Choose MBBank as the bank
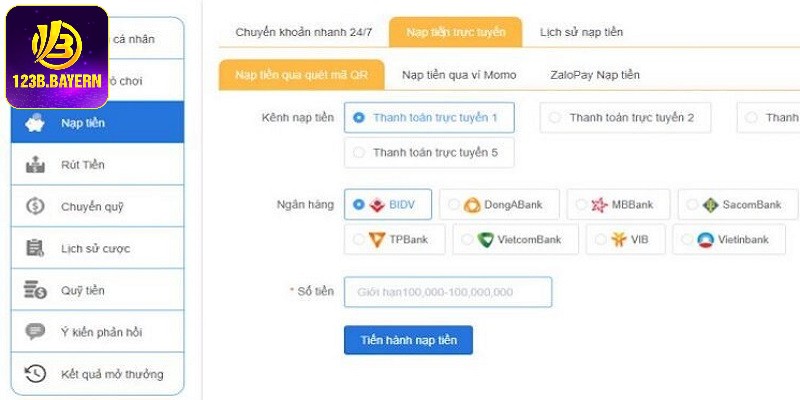 582,205
